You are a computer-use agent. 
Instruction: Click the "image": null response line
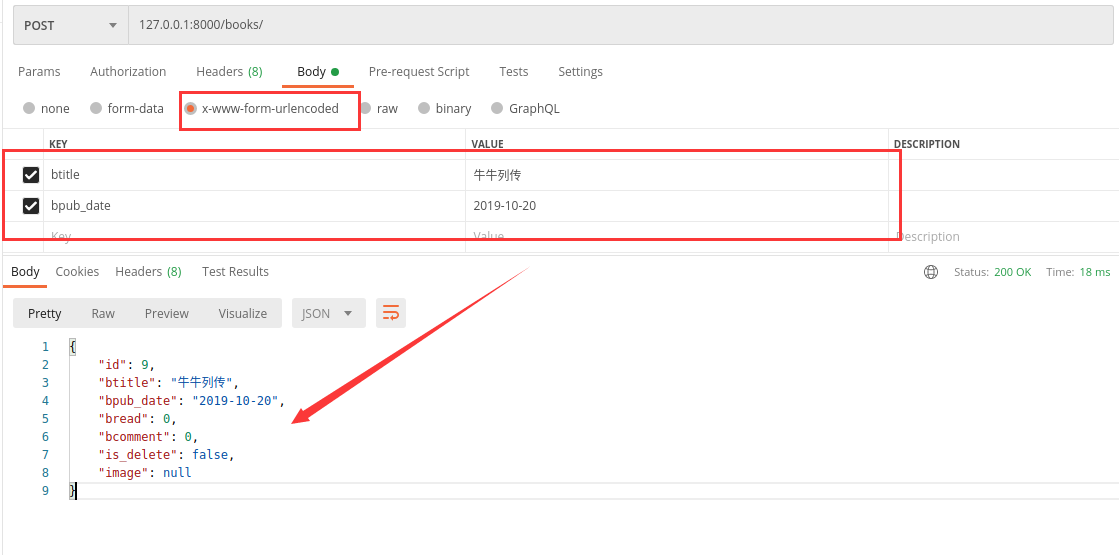[x=145, y=472]
